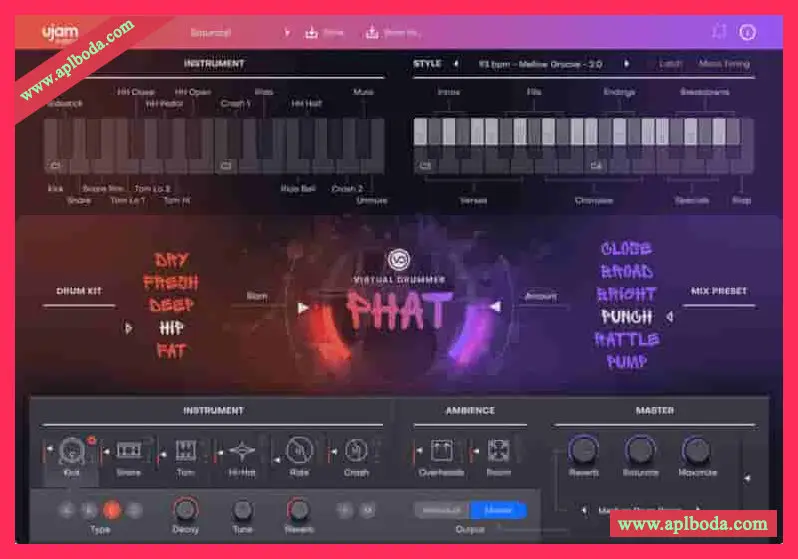
Task: Click the Tune knob
Action: (242, 510)
